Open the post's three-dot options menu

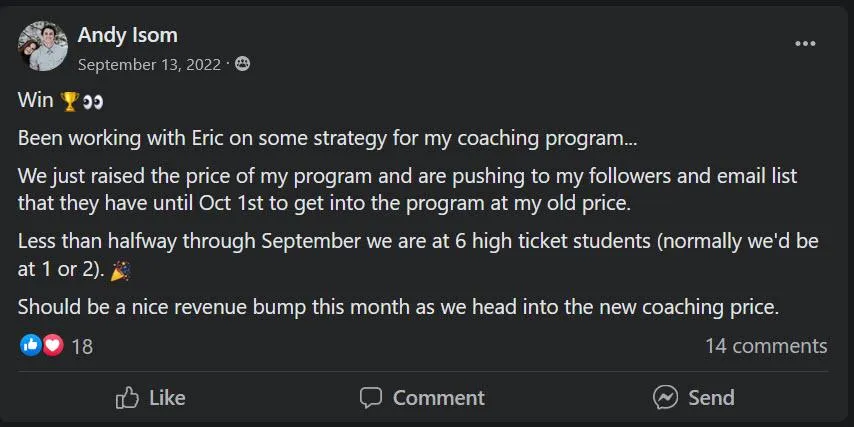805,44
